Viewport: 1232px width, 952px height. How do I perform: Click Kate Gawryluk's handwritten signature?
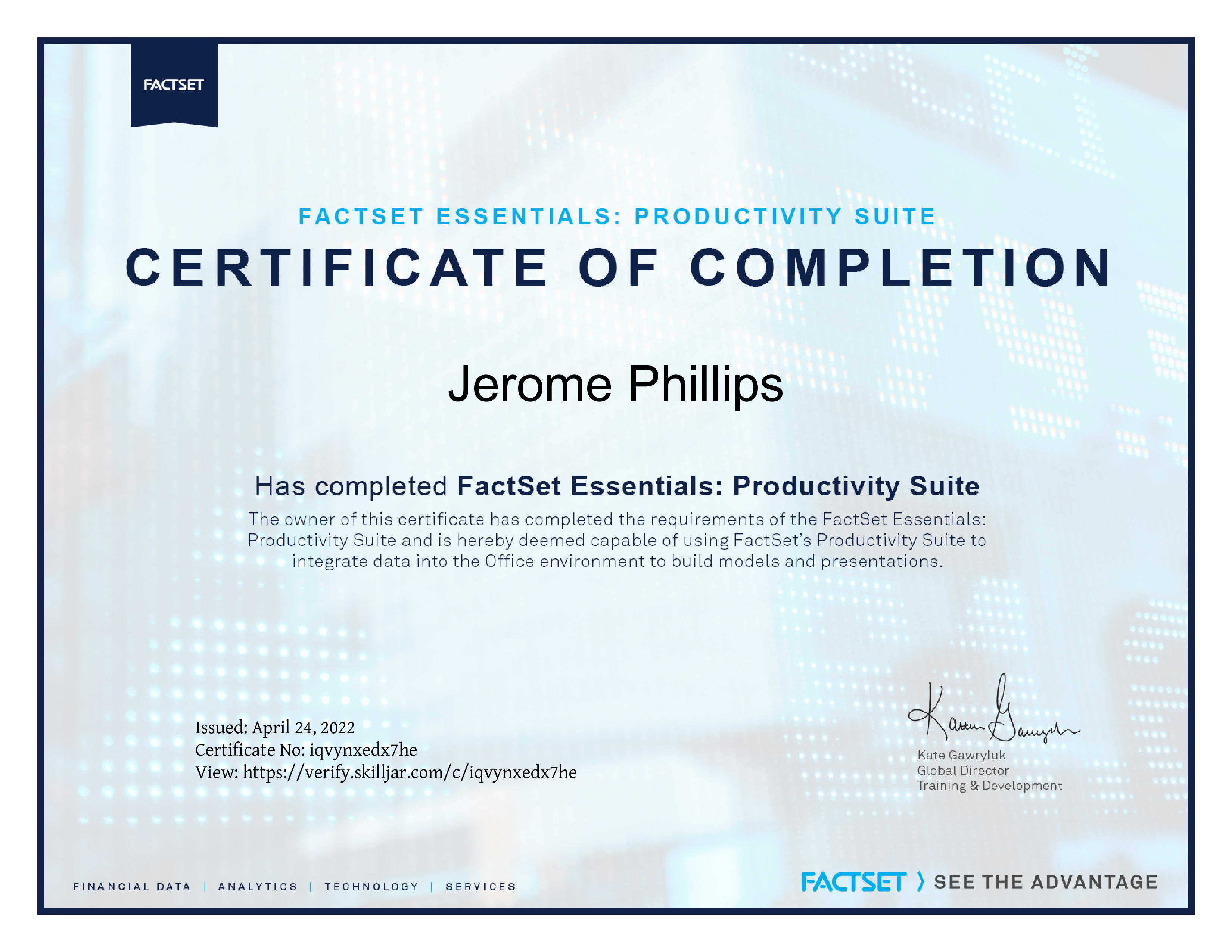(x=993, y=709)
